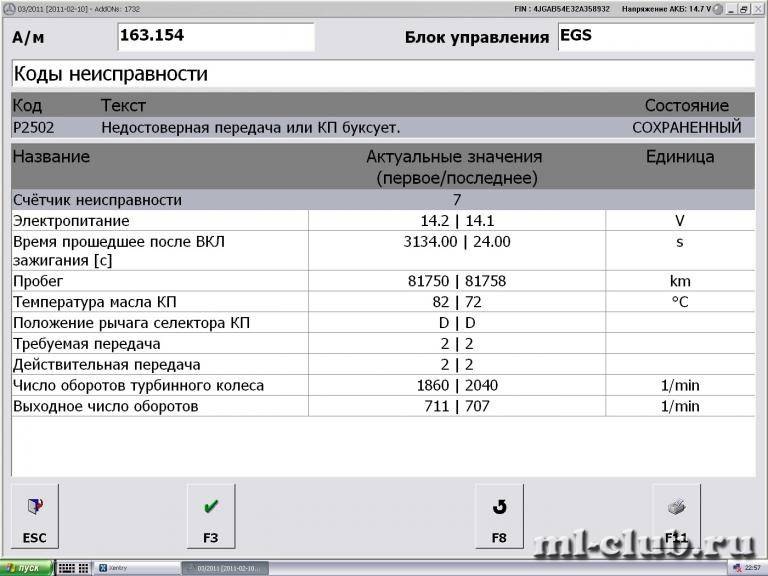Click the turbine speed value 1860 | 2040

tap(457, 385)
